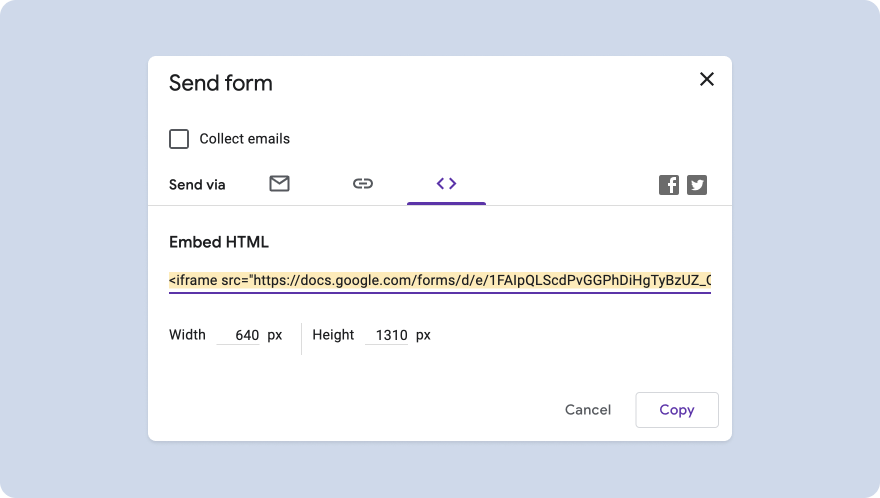
Task: Close the Send form dialog
Action: 707,79
